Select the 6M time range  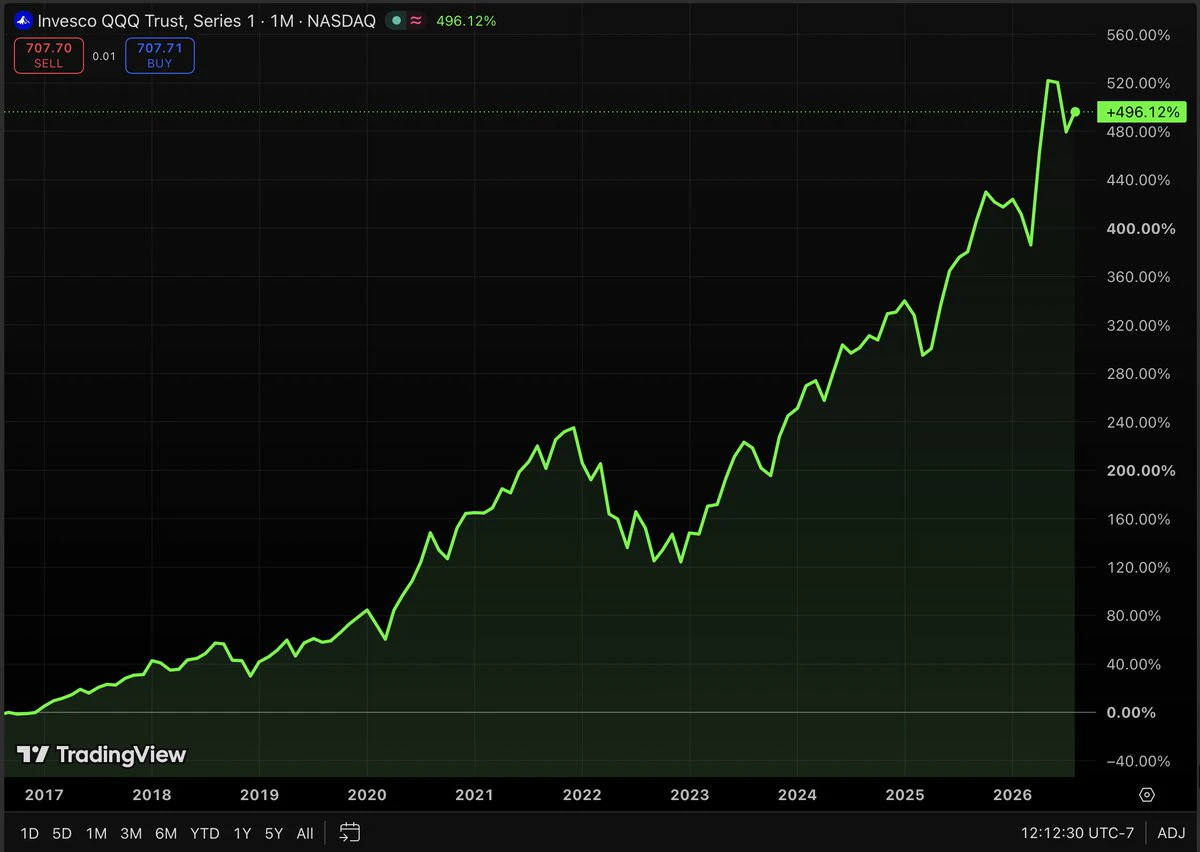166,833
